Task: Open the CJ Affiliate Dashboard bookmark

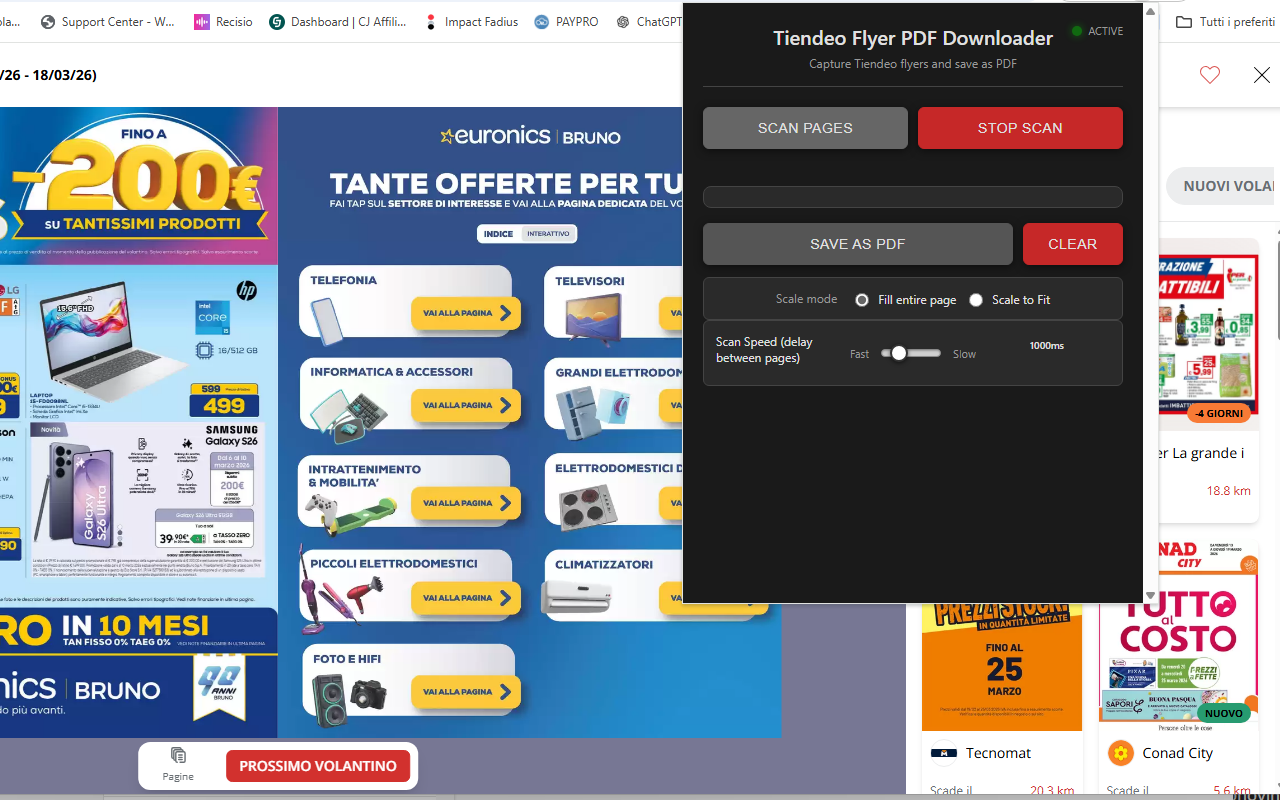Action: 339,20
